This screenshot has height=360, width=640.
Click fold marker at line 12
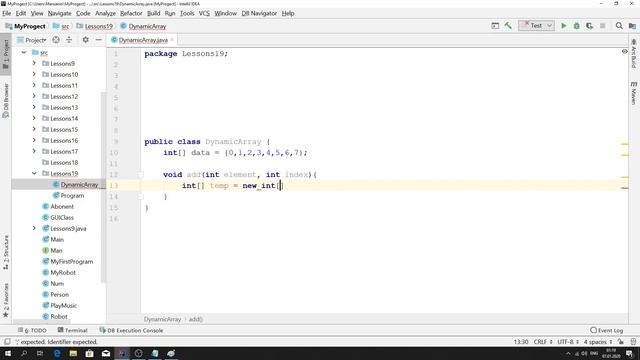coord(140,175)
